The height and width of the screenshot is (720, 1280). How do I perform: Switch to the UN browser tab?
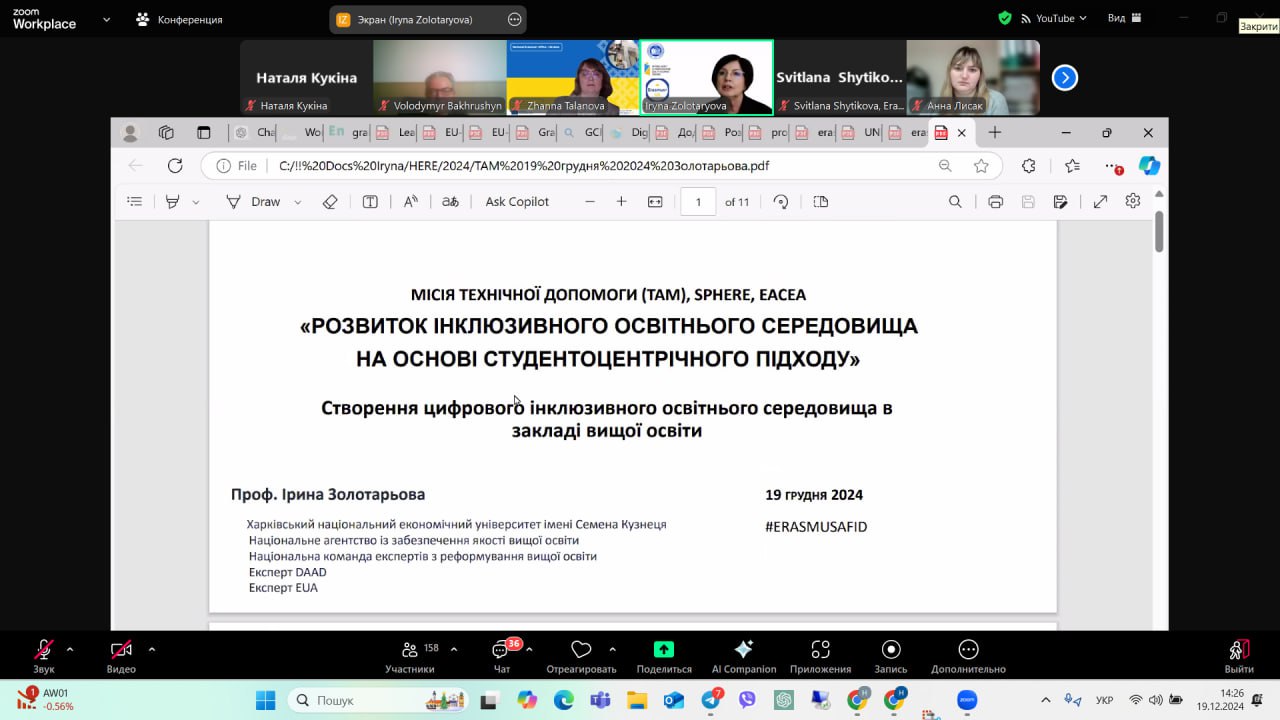coord(863,132)
